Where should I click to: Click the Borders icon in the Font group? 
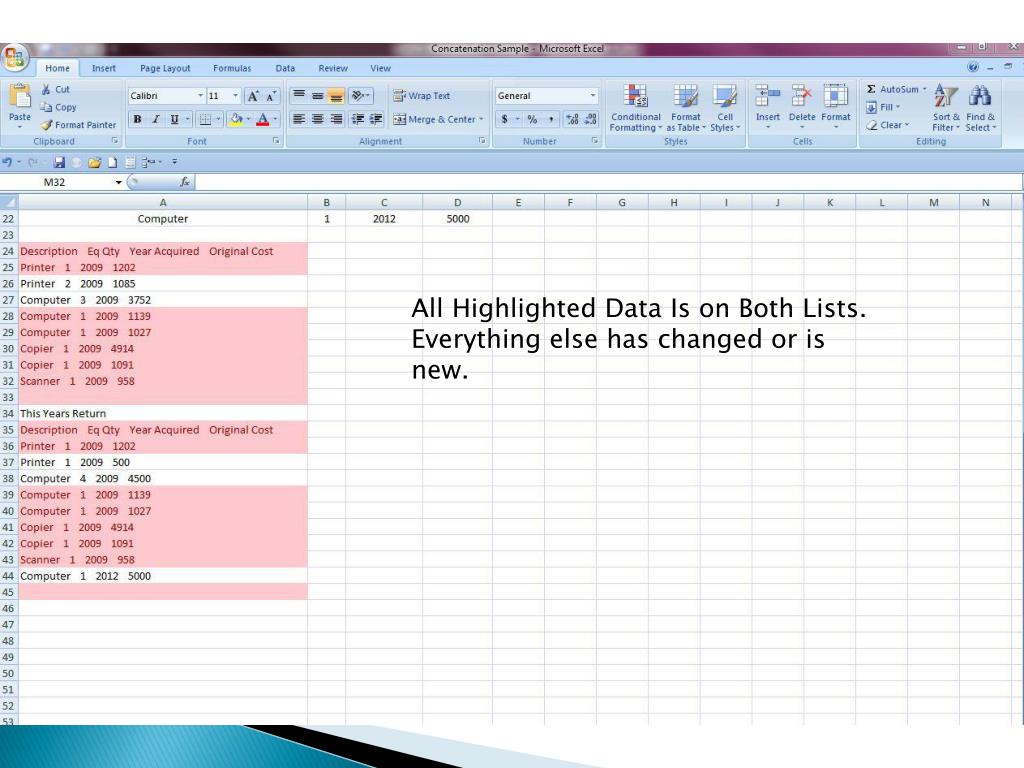[205, 120]
